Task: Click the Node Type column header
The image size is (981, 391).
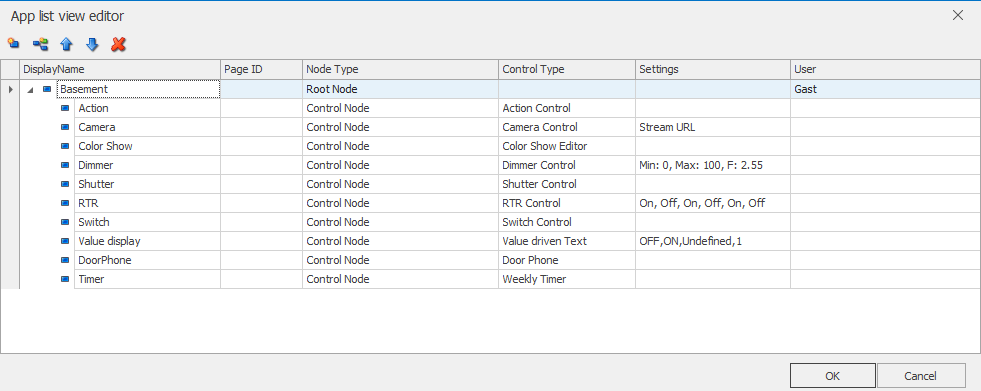Action: tap(400, 69)
